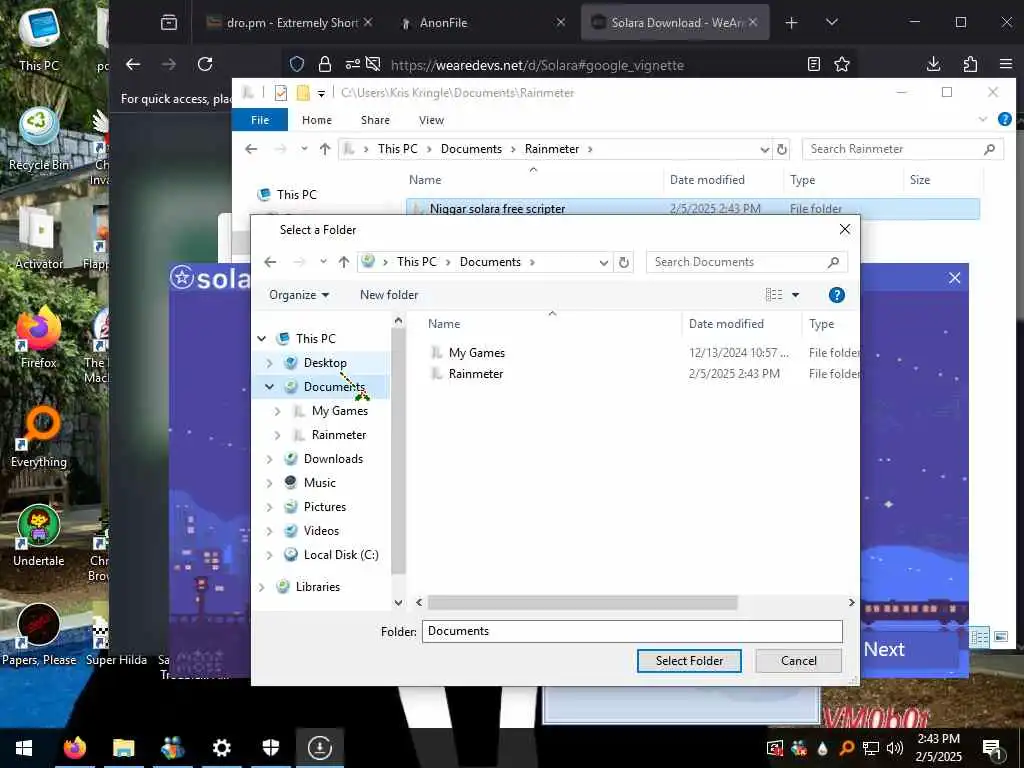Image resolution: width=1024 pixels, height=768 pixels.
Task: Switch to the AnonFile browser tab
Action: point(482,23)
